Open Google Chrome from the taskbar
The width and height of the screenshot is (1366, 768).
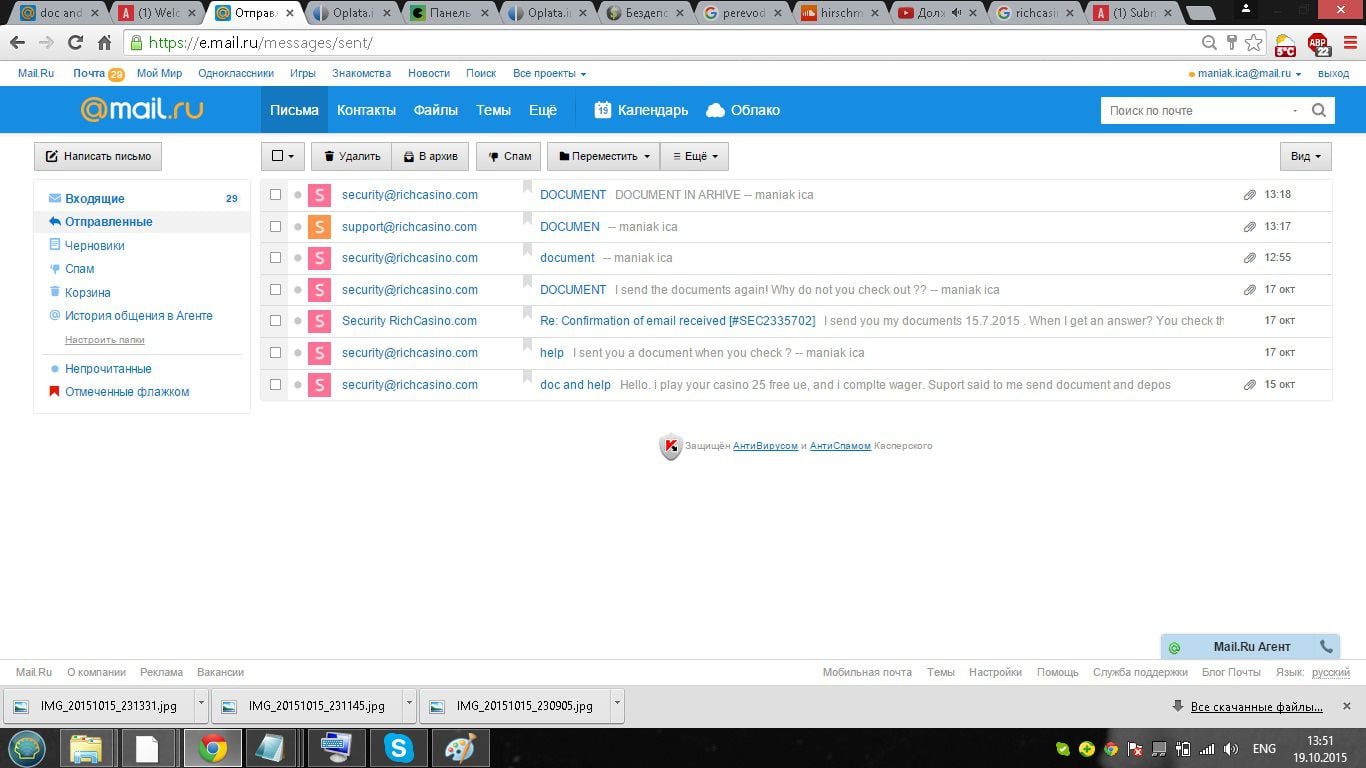212,748
